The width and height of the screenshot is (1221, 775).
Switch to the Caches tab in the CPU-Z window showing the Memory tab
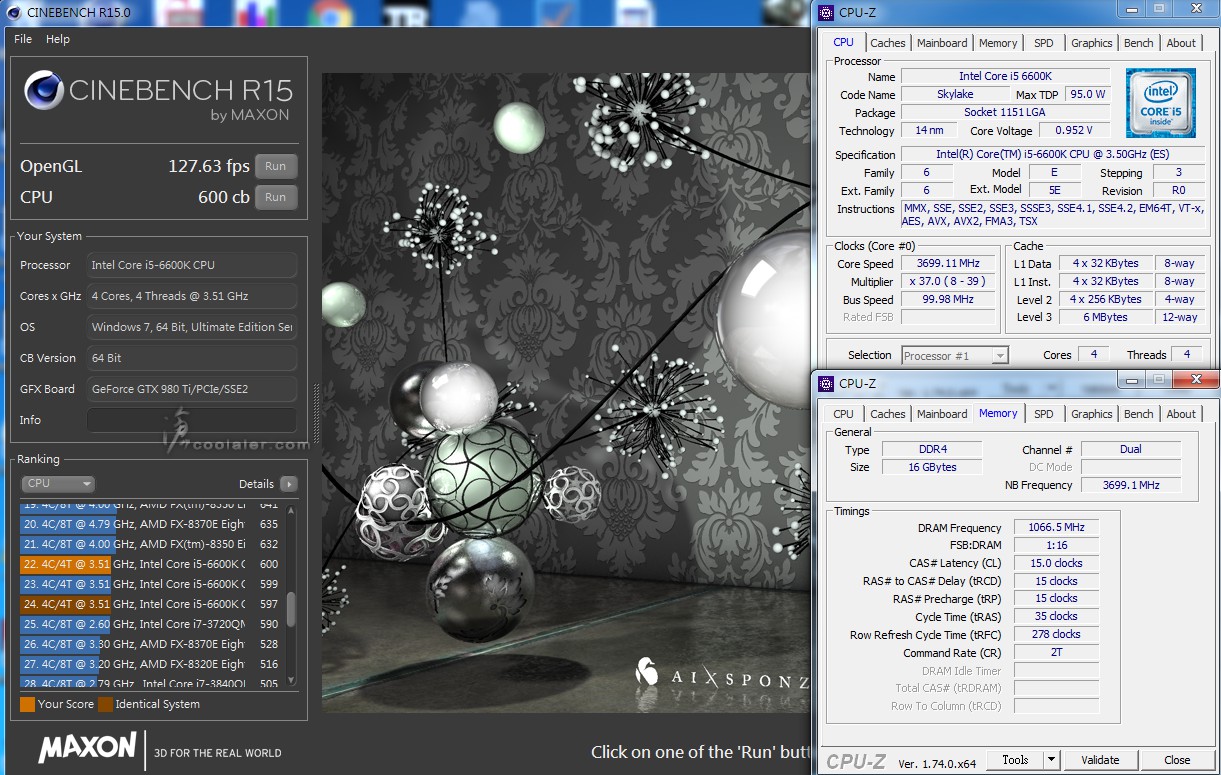click(x=887, y=414)
